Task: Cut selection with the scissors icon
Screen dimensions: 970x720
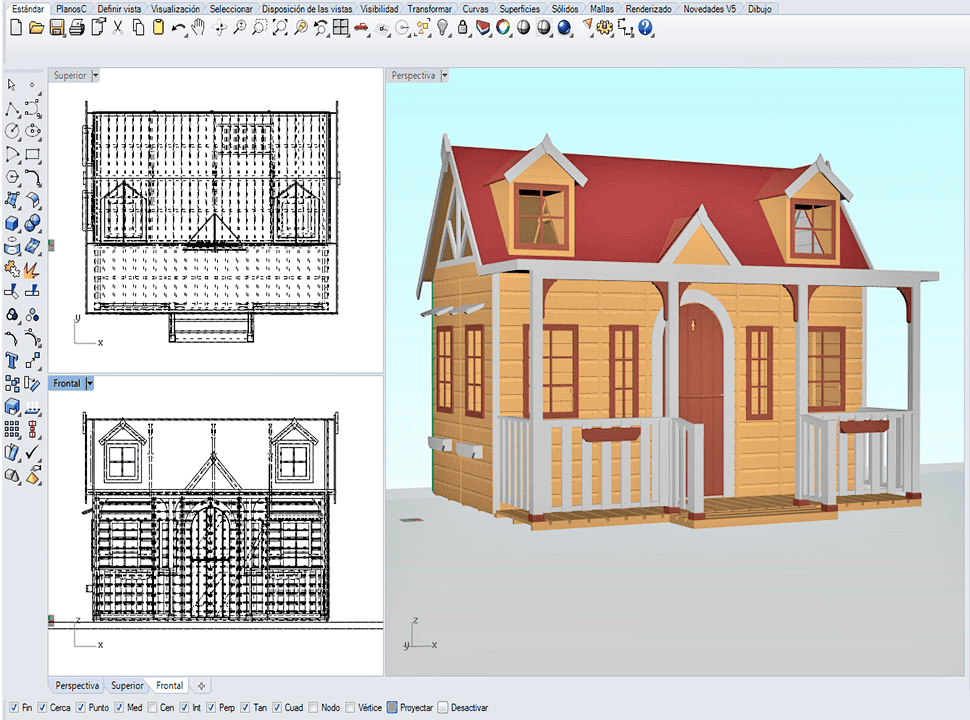Action: 118,27
